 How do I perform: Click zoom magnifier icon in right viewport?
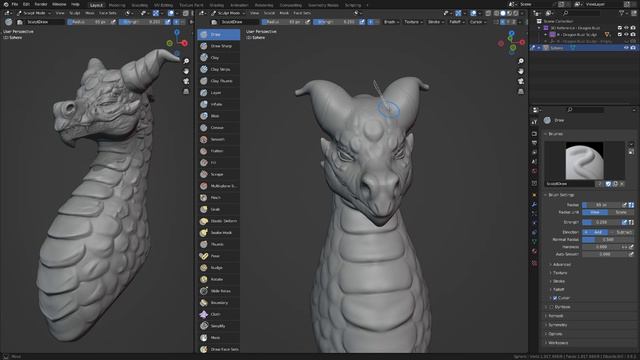(521, 61)
